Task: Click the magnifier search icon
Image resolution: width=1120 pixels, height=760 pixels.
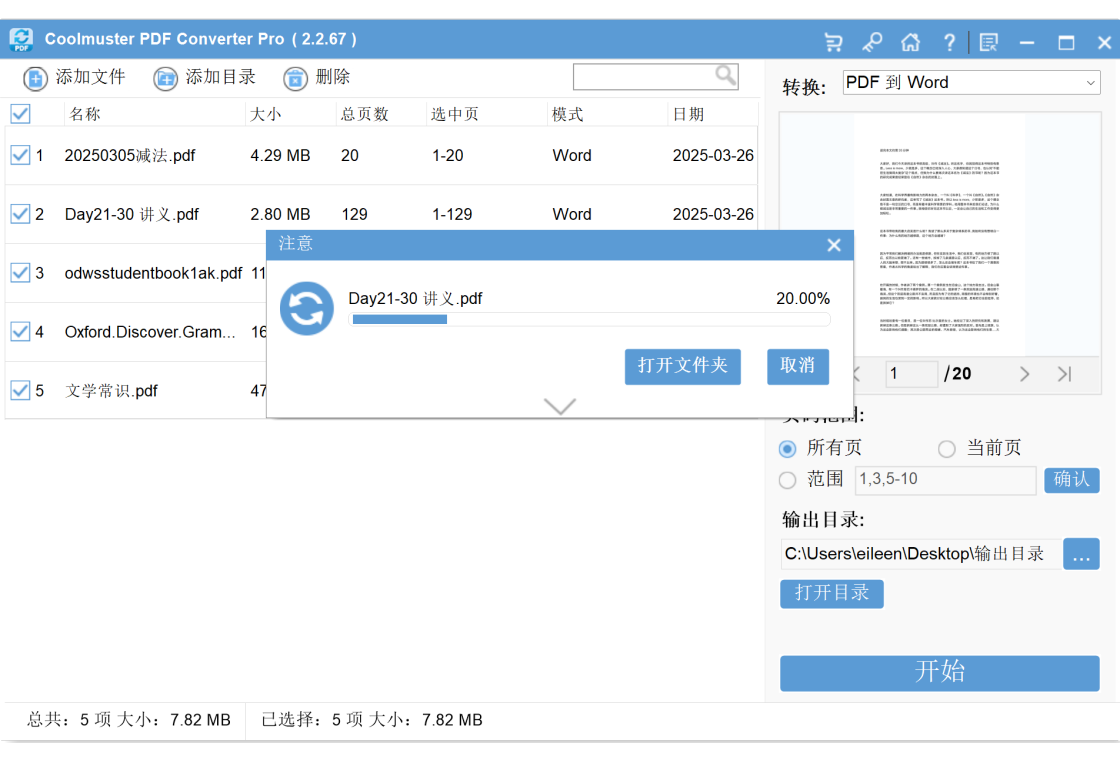Action: point(726,75)
